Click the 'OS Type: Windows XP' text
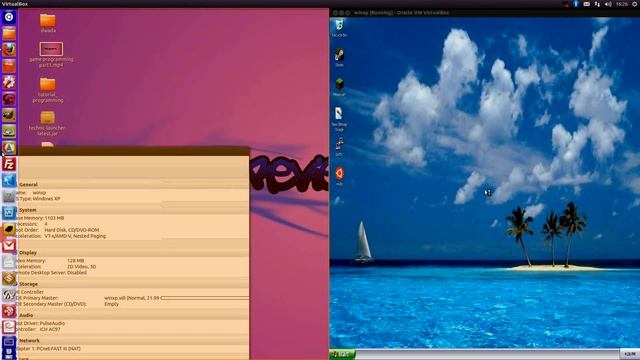640x360 pixels. [38, 199]
